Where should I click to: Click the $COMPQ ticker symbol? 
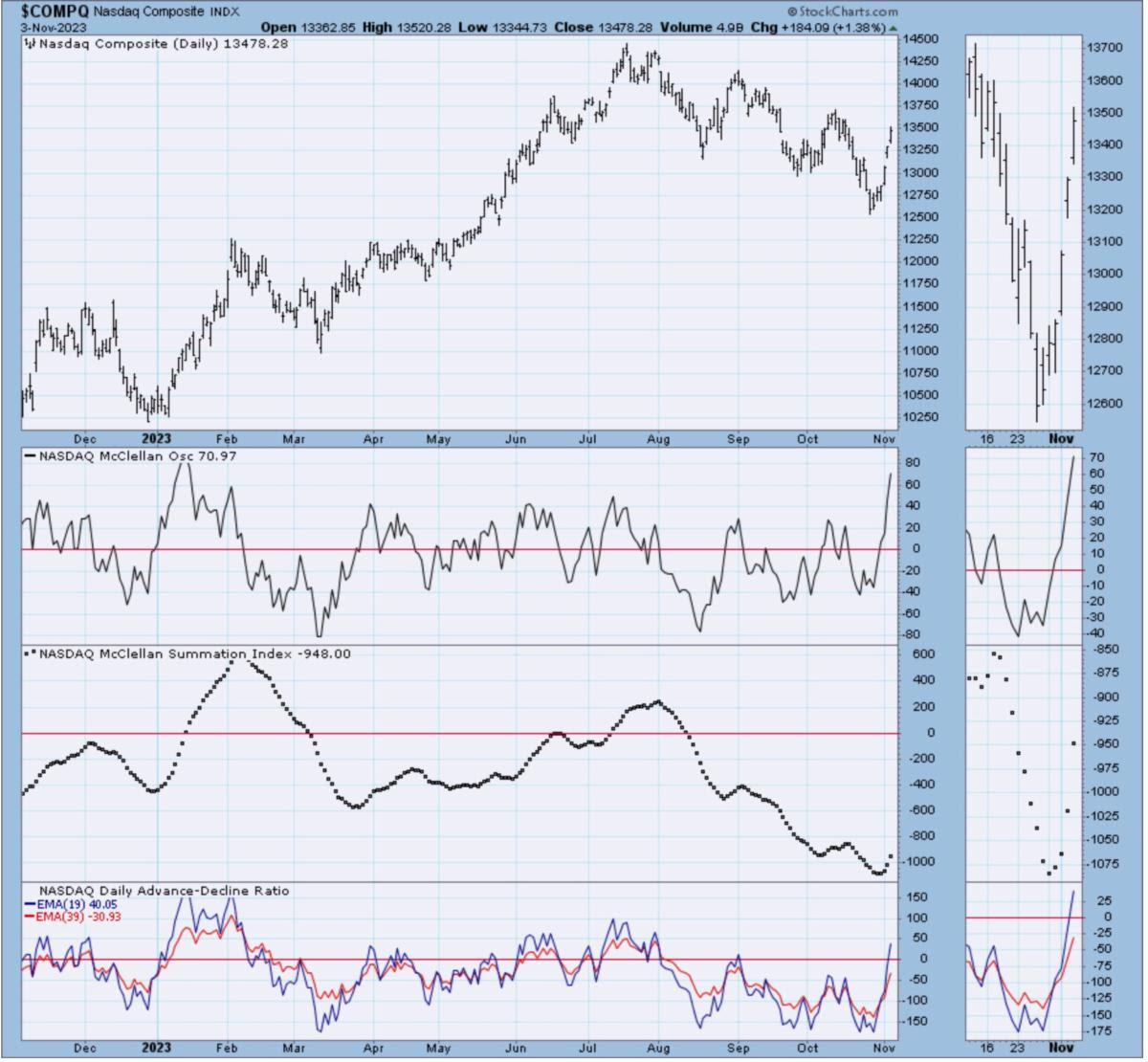tap(55, 11)
